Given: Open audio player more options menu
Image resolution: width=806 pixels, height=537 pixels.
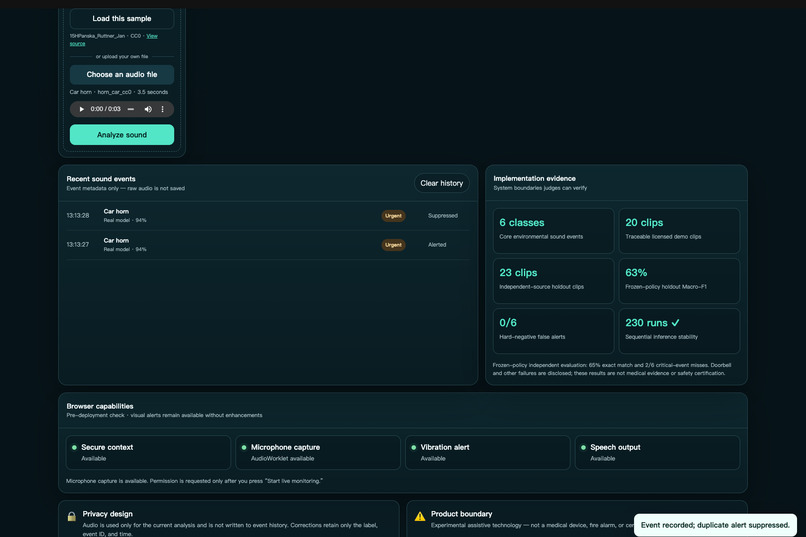Looking at the screenshot, I should point(162,109).
